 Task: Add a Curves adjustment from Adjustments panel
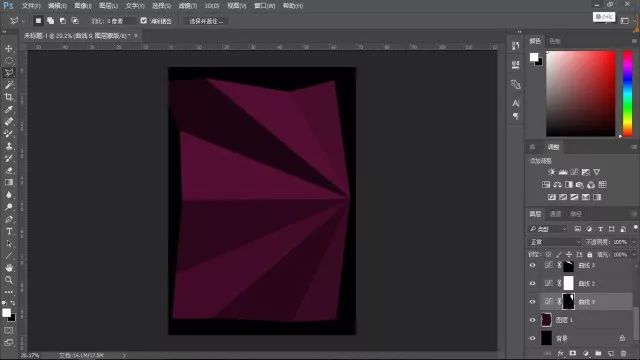(x=574, y=172)
